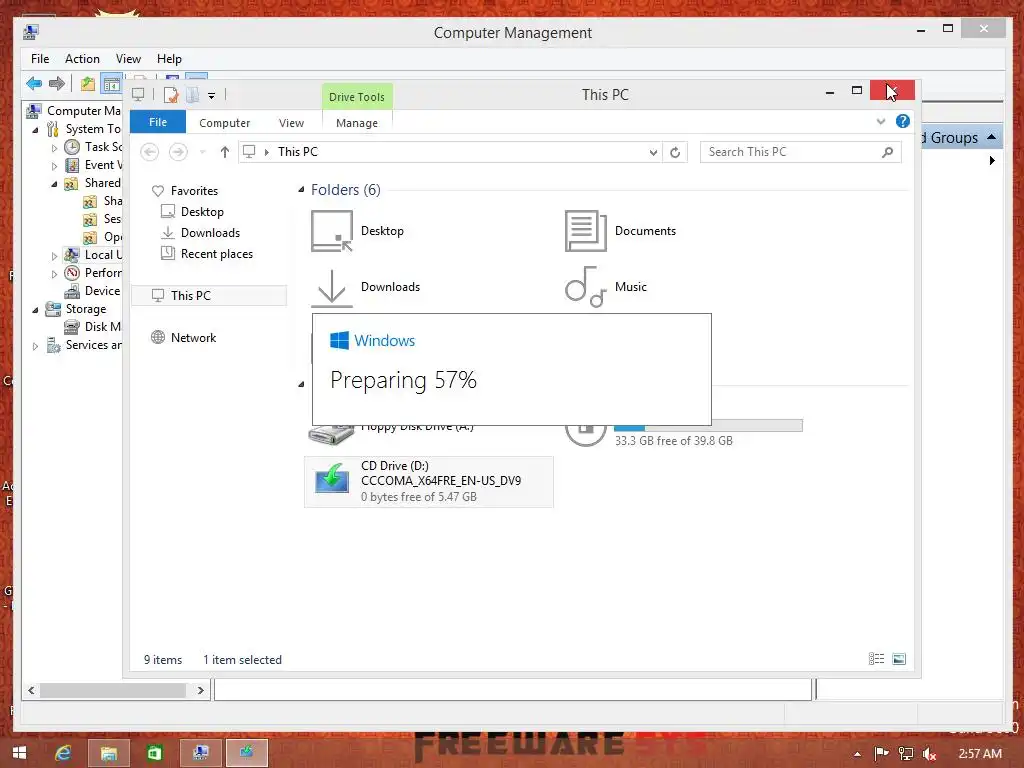Select the Drive Tools contextual tab
Screen dimensions: 1024x768
[357, 97]
